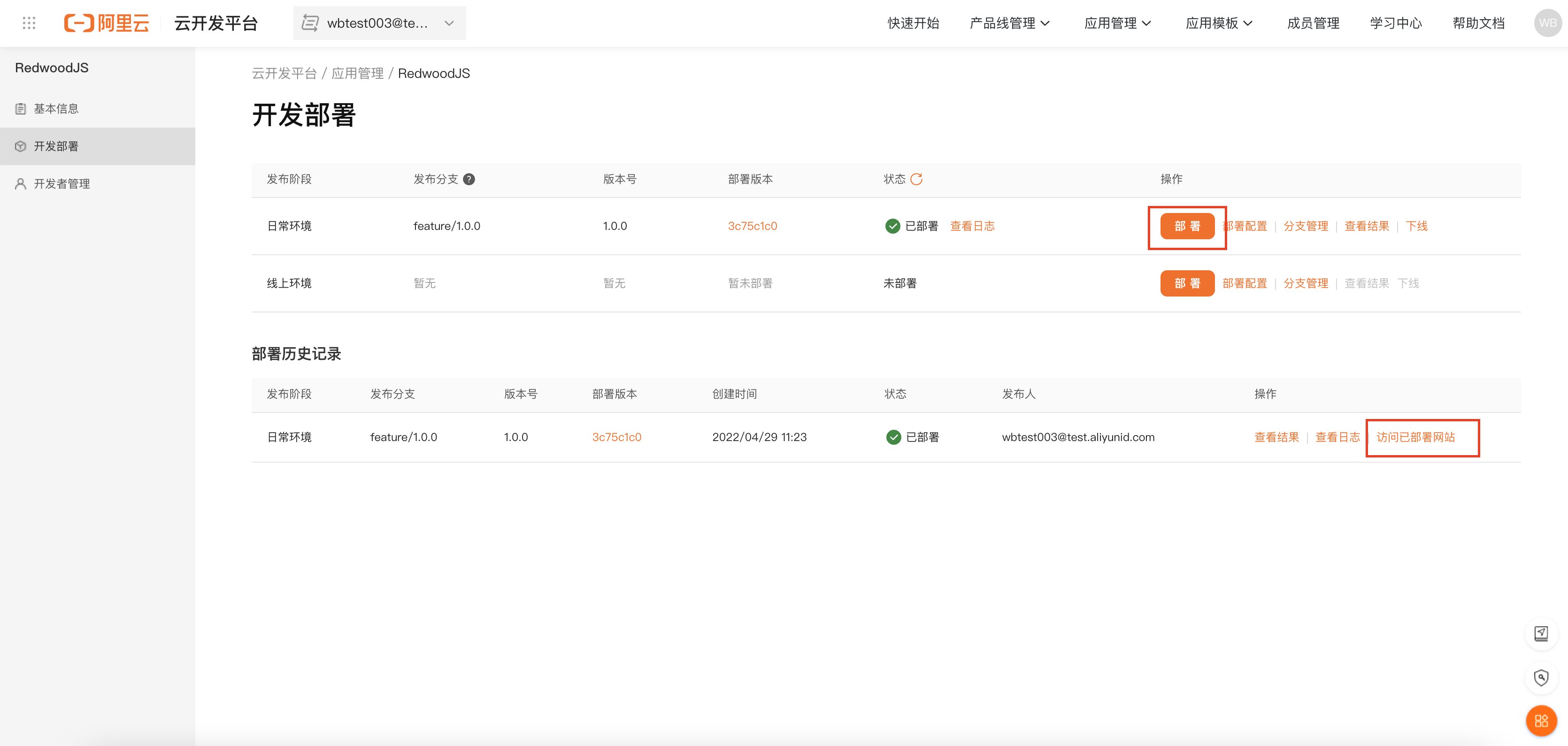1568x746 pixels.
Task: Open the 应用模板 dropdown menu
Action: [x=1219, y=23]
